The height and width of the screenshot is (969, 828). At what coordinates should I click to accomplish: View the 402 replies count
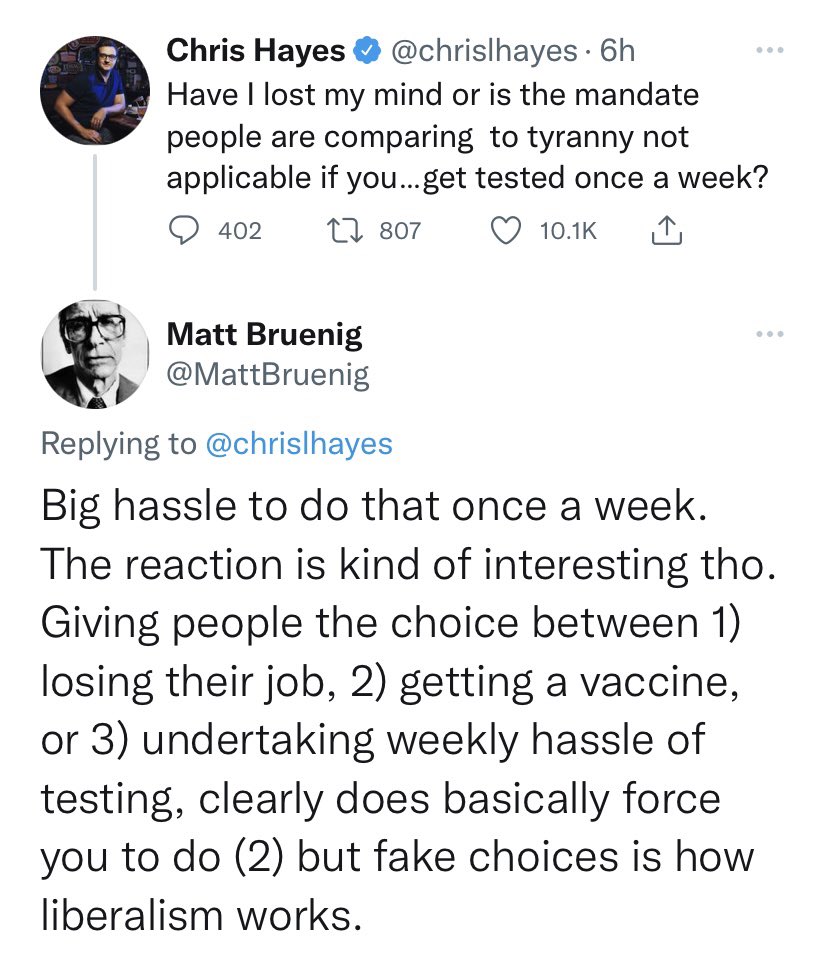[x=240, y=231]
